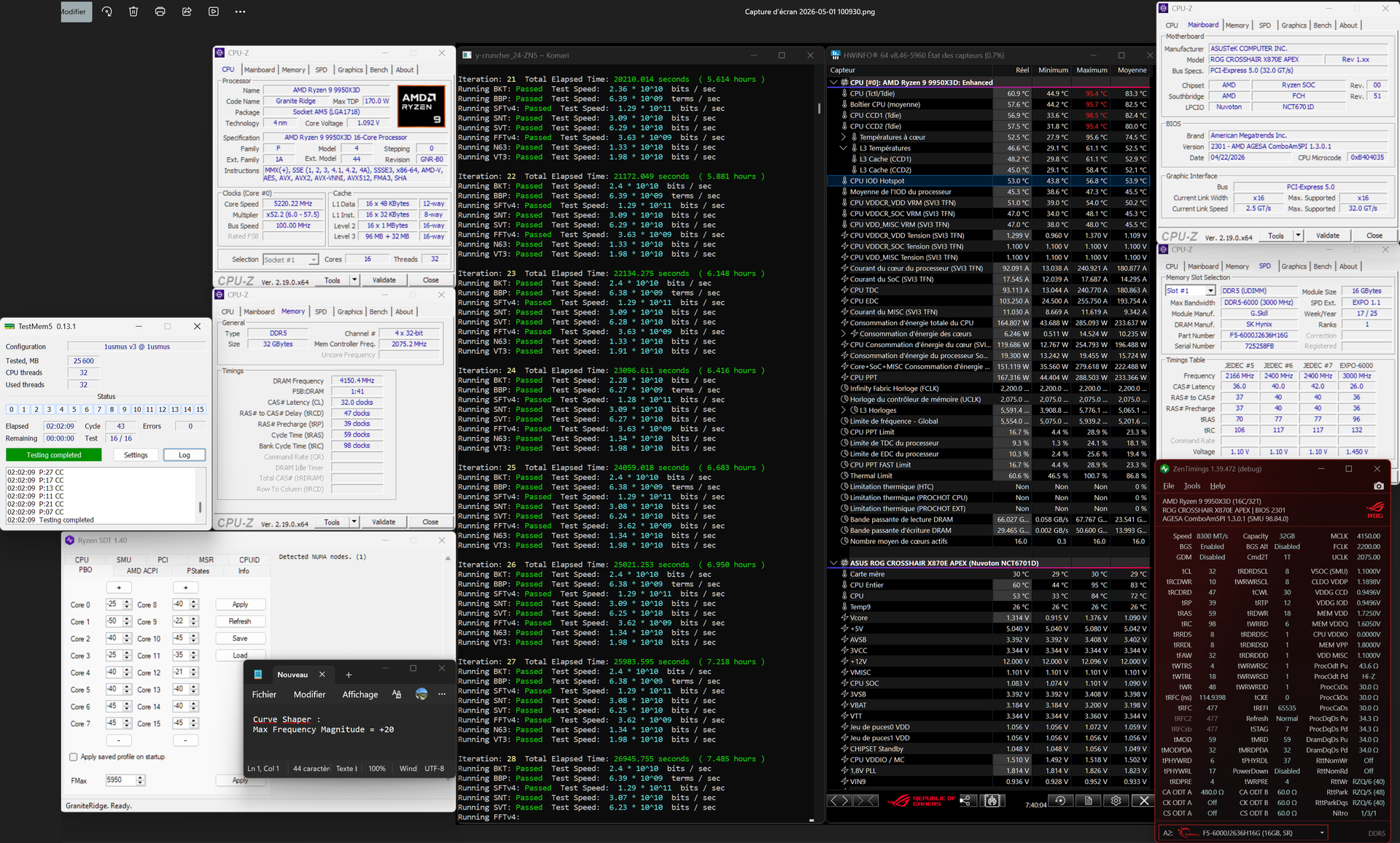Click the HWiNFO title bar icon
The height and width of the screenshot is (843, 1400).
point(836,55)
